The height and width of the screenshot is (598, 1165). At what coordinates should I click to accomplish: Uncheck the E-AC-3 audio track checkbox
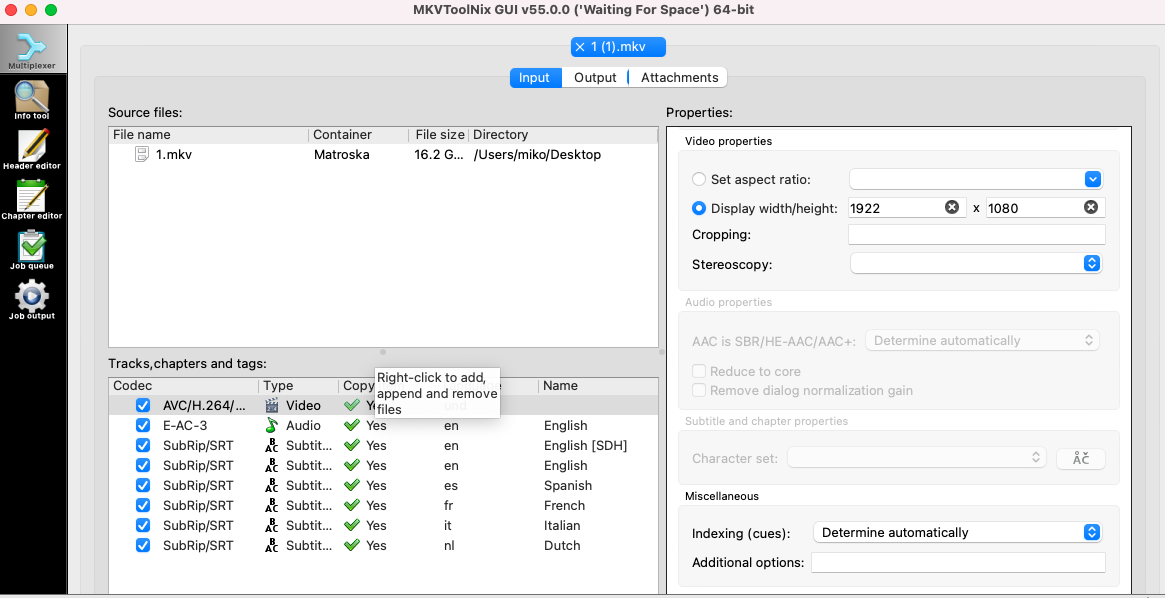(x=143, y=426)
